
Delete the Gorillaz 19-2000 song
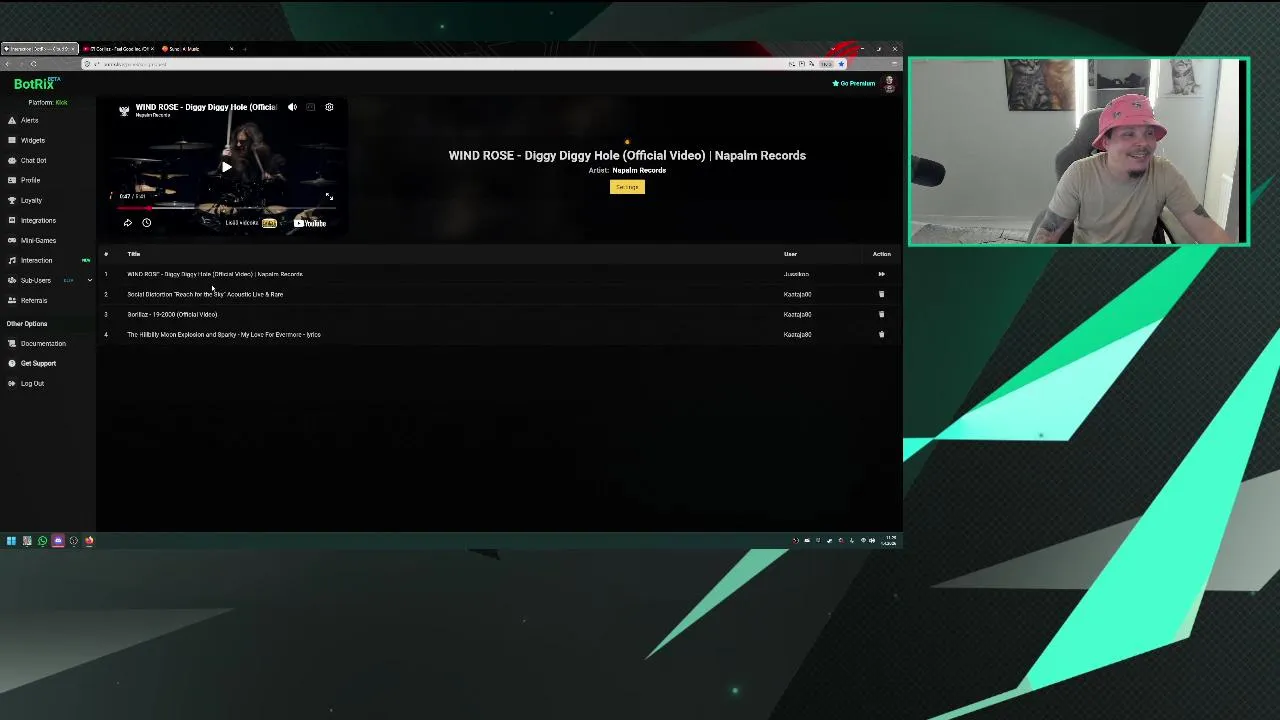click(x=881, y=314)
